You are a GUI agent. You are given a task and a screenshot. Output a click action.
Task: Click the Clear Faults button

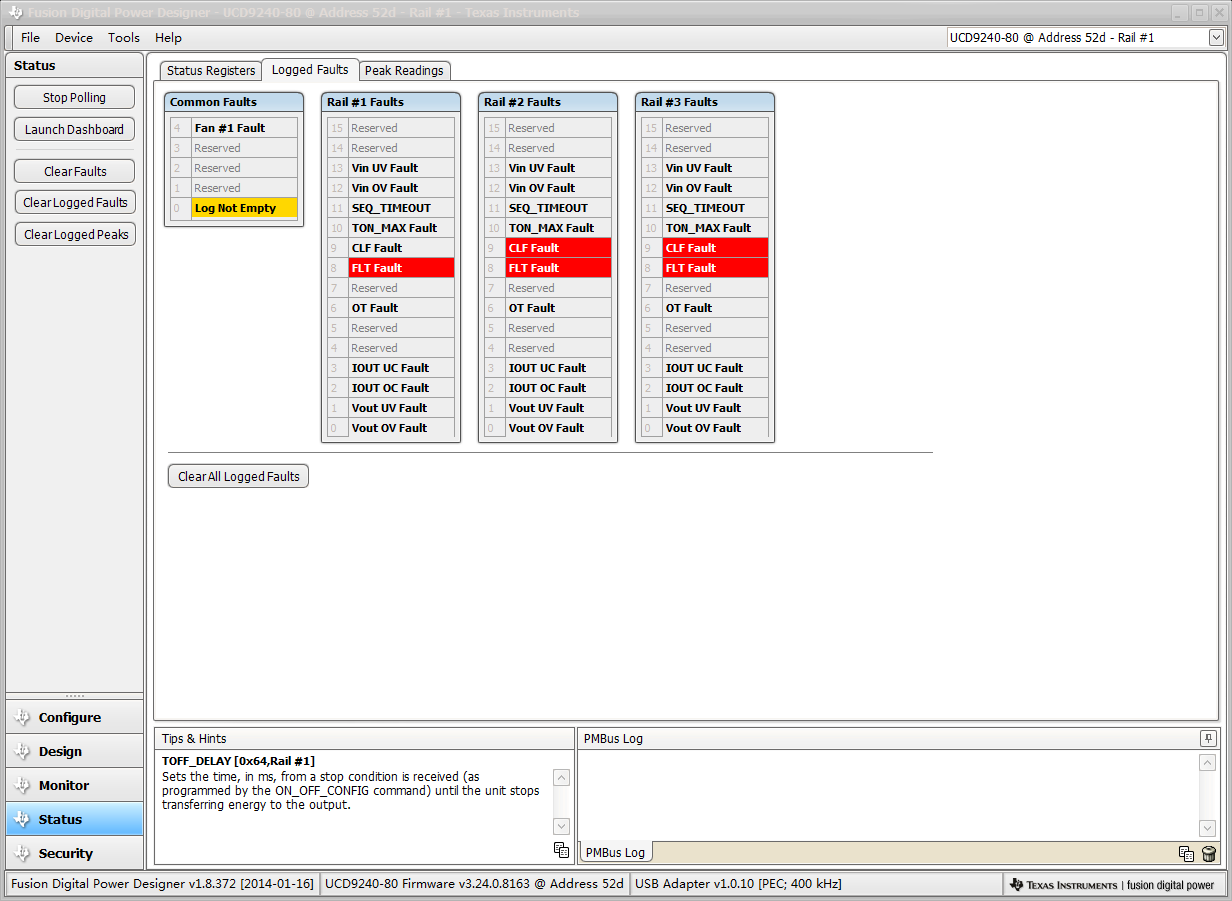[x=75, y=172]
